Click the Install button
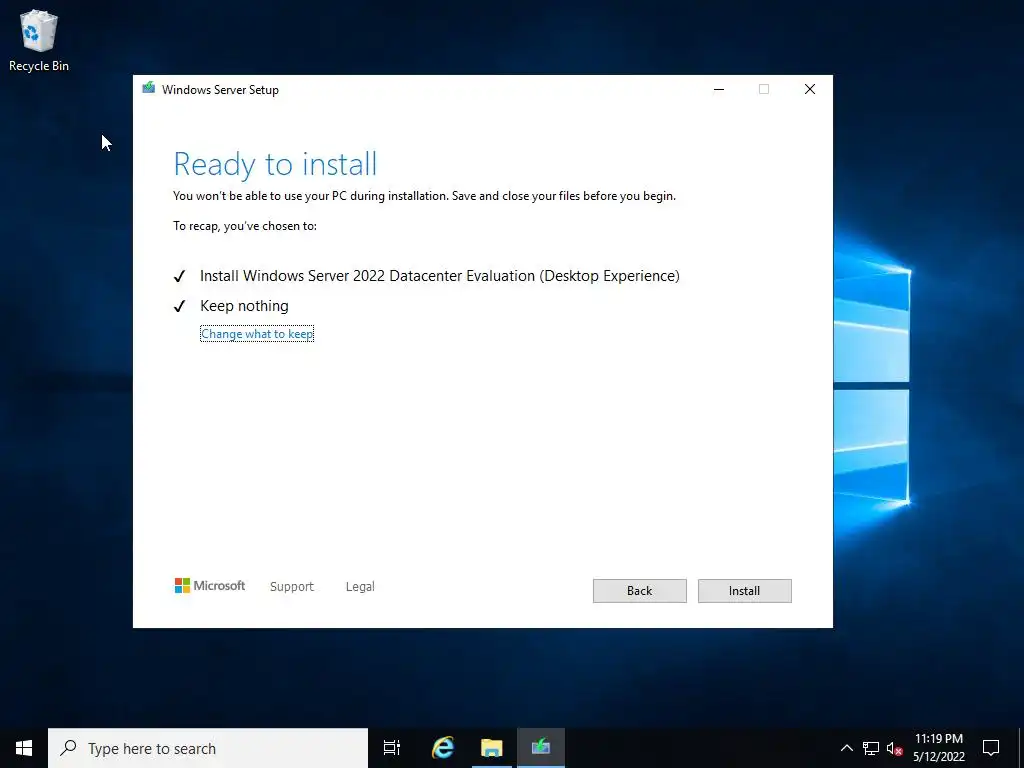The height and width of the screenshot is (768, 1024). coord(744,590)
